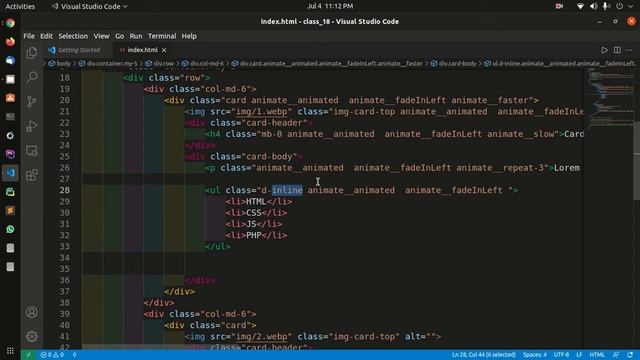Select the index.html editor tab
The image size is (640, 360).
tap(142, 50)
